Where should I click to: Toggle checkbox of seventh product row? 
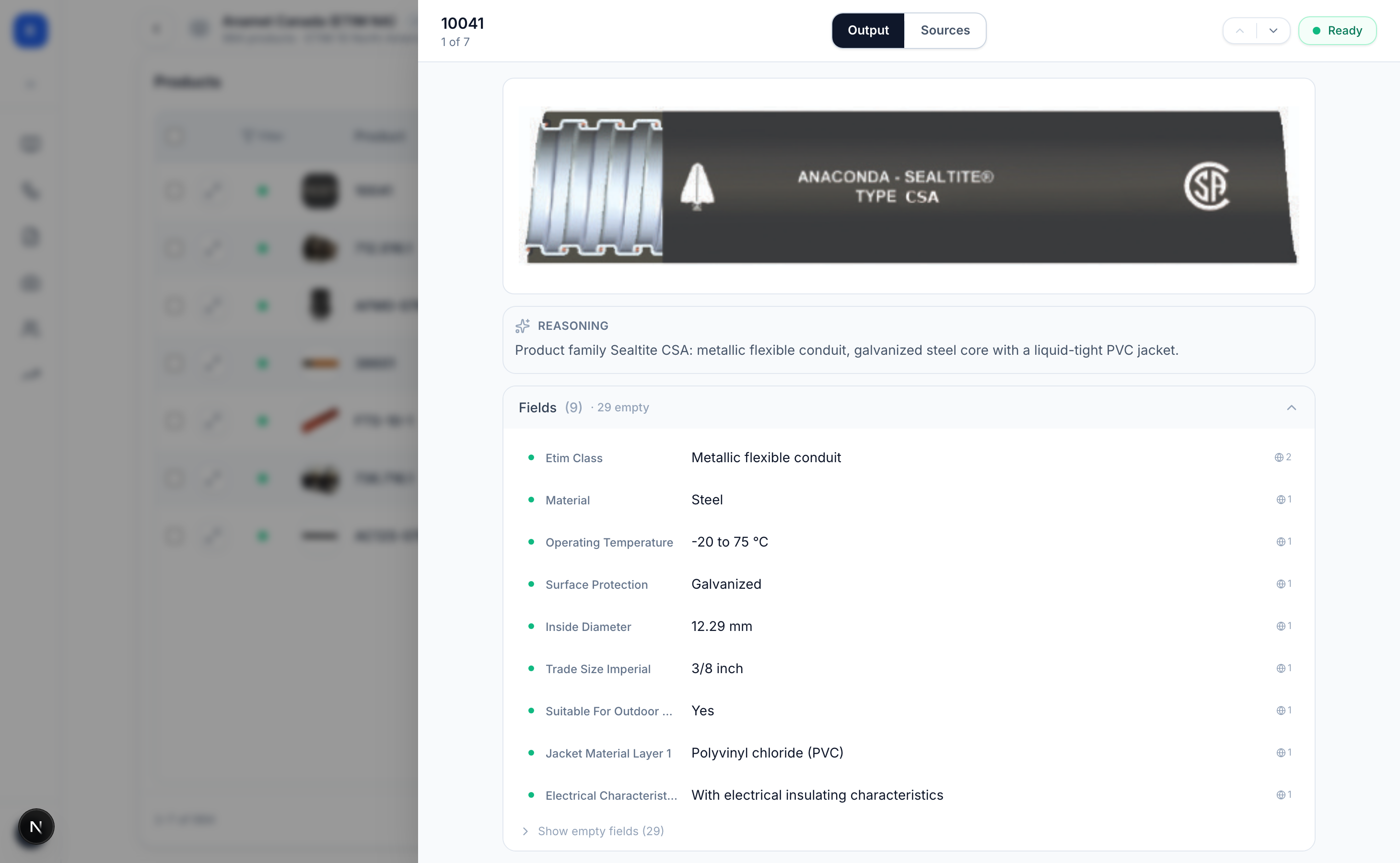point(175,536)
